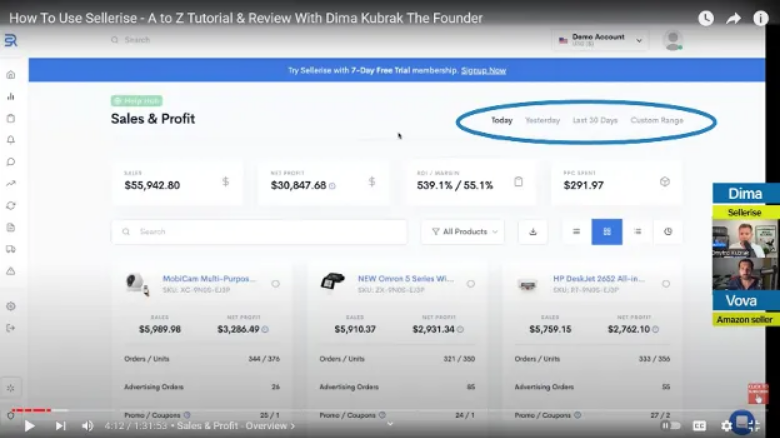Click the HP DeskJet printer thumbnail image
Screen dimensions: 780x438
point(527,285)
